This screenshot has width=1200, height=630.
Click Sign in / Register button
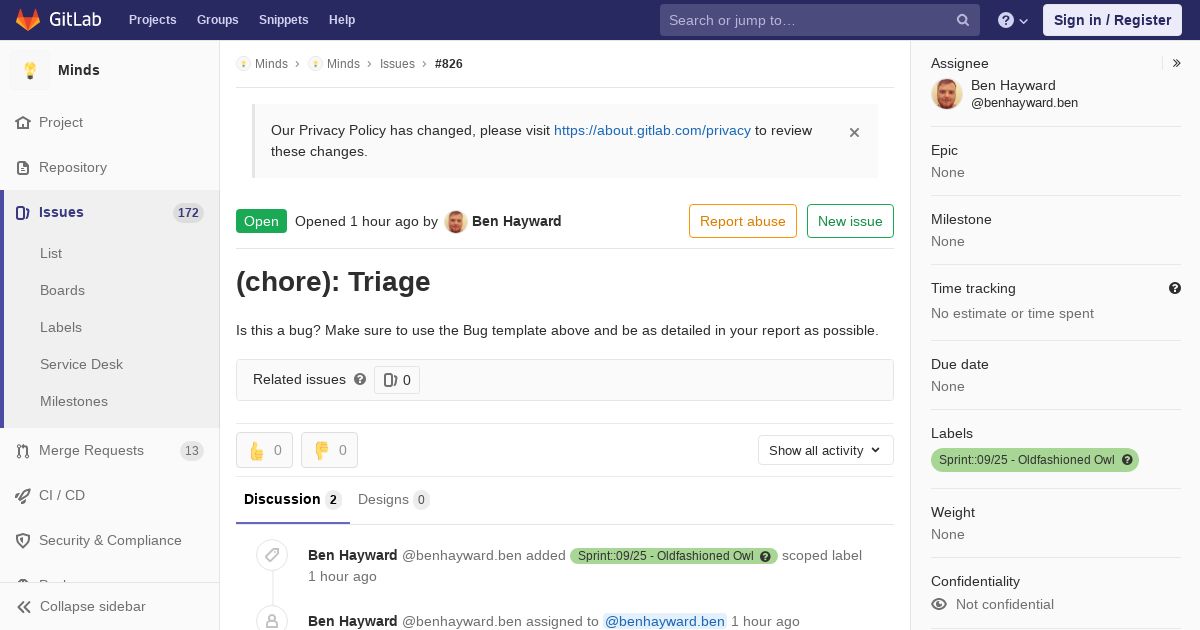point(1112,20)
